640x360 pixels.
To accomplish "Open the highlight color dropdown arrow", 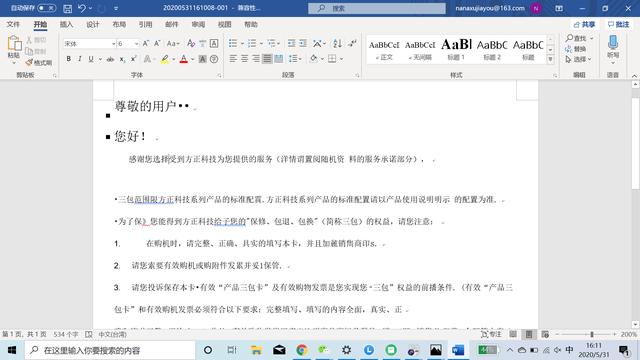I will (x=173, y=59).
